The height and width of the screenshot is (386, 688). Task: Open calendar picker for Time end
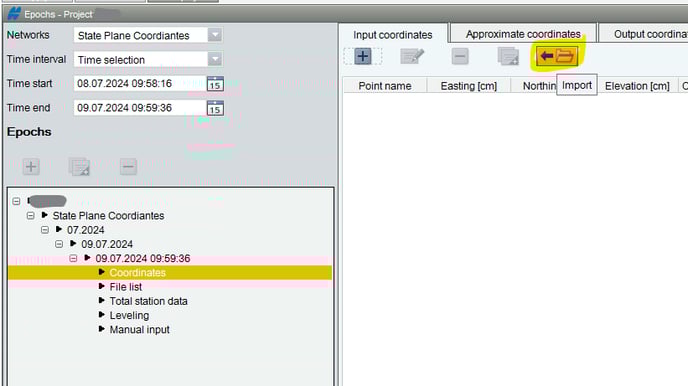(215, 108)
